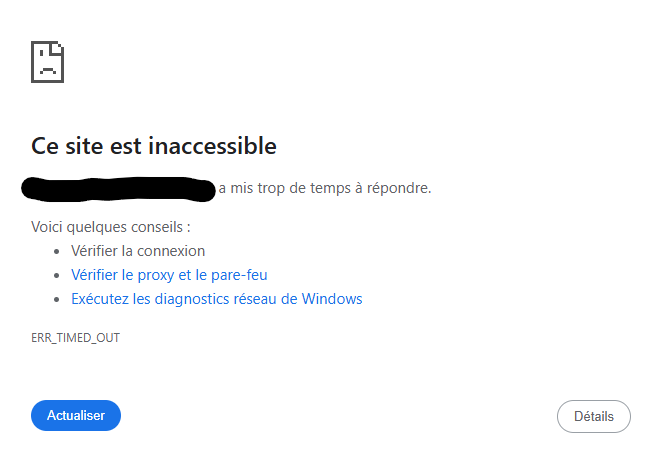Click the sad page error icon
This screenshot has height=464, width=665.
(49, 61)
